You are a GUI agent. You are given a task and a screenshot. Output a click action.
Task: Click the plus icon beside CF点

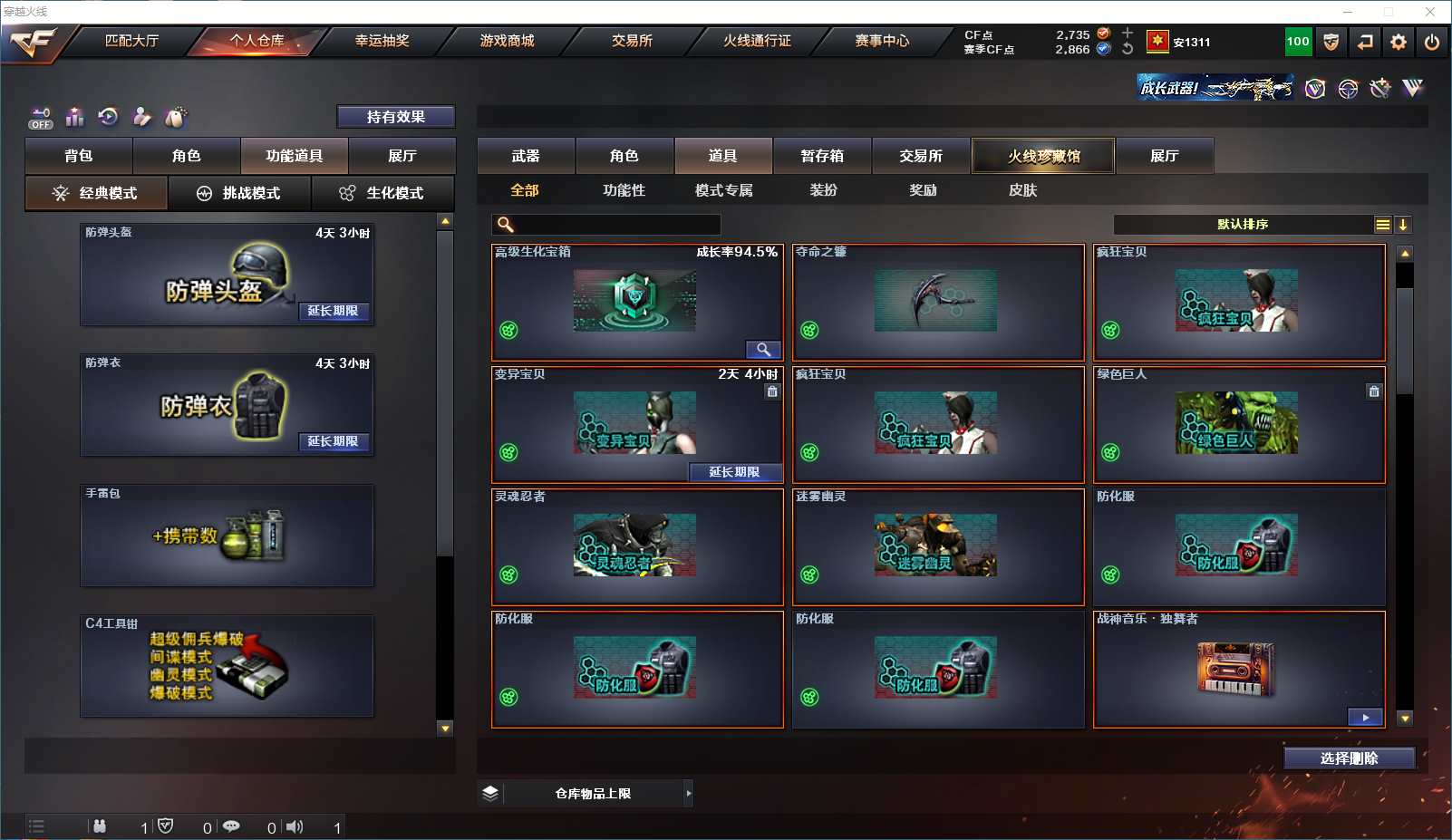pos(1128,33)
